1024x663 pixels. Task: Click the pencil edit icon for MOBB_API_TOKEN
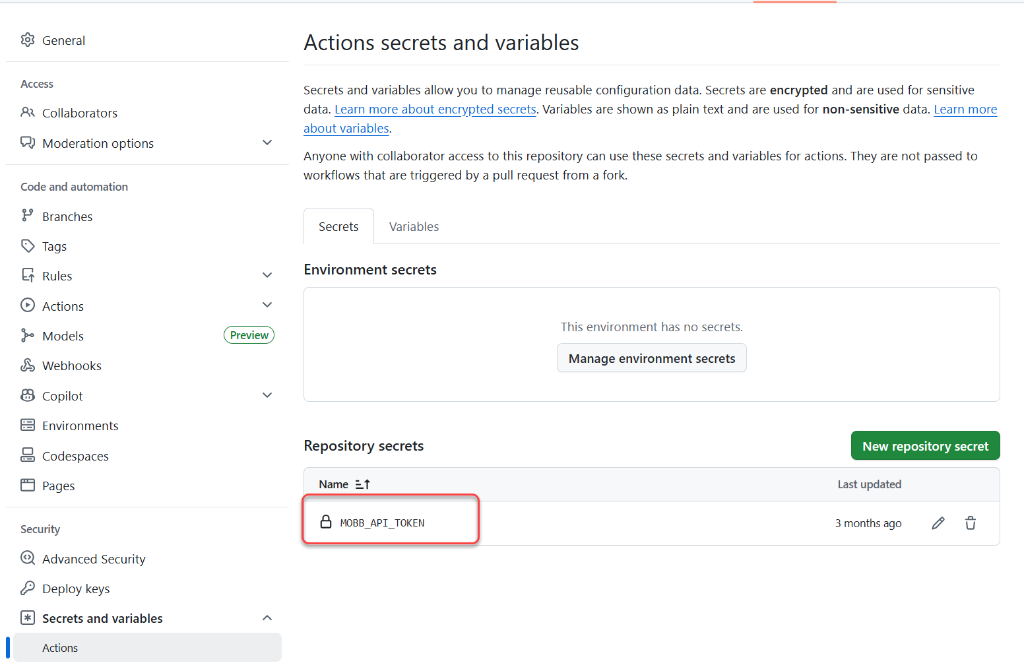point(938,523)
